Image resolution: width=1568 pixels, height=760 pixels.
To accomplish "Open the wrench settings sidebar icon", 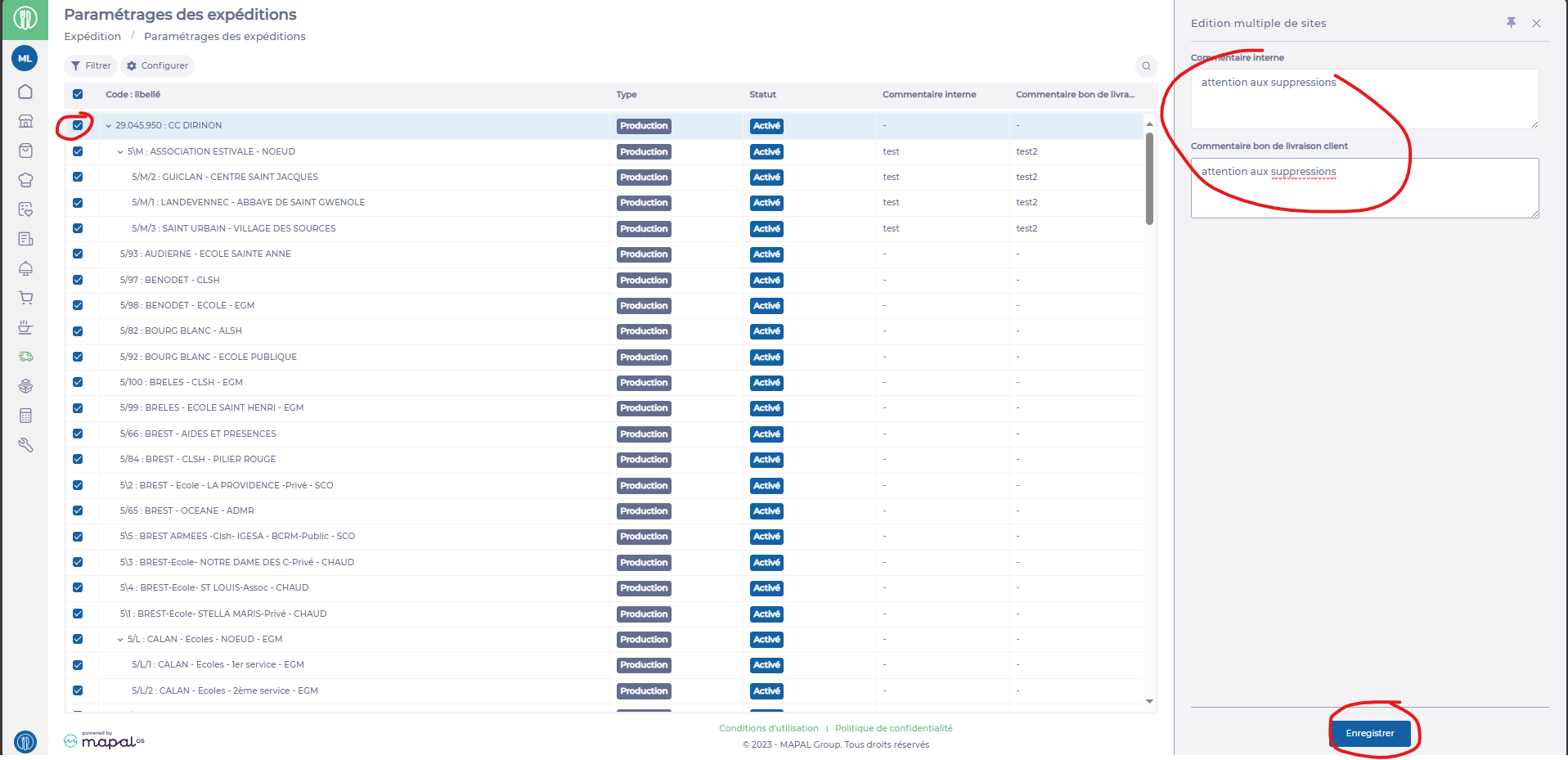I will pos(25,445).
